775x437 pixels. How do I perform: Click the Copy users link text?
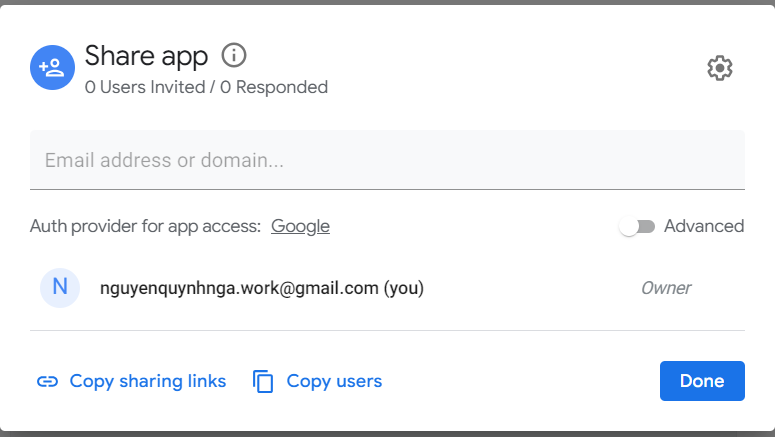pos(334,381)
